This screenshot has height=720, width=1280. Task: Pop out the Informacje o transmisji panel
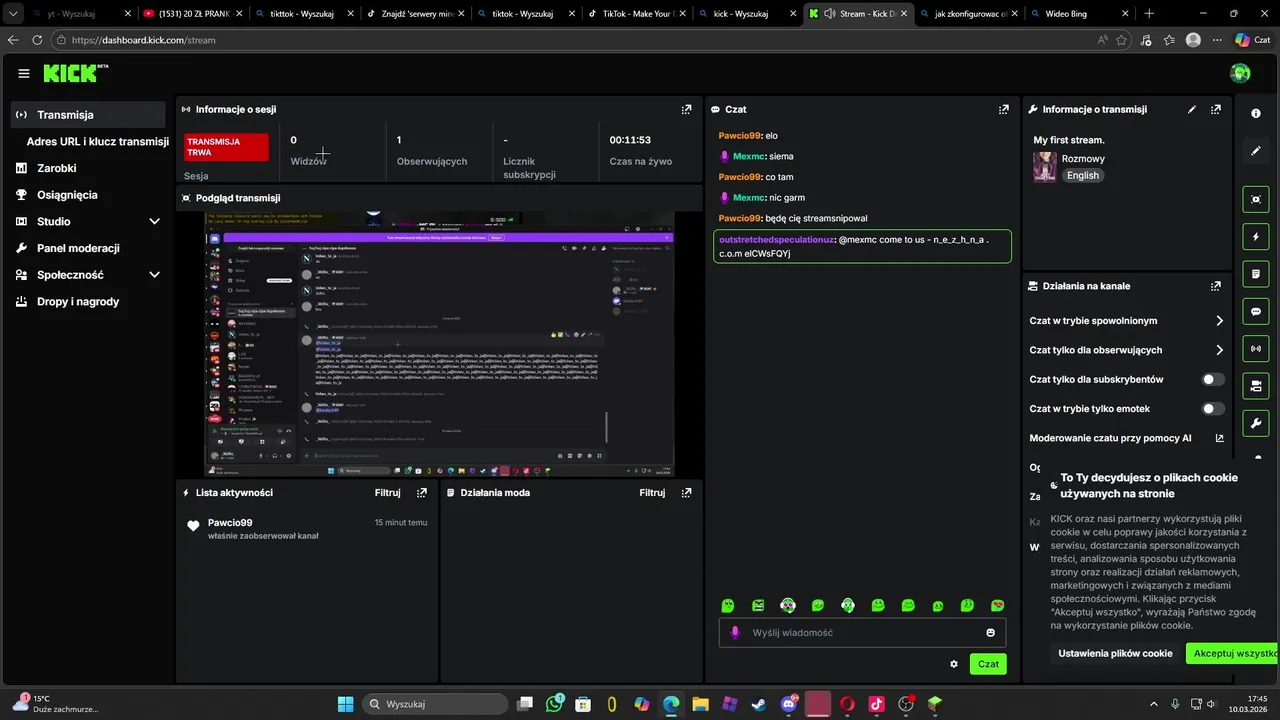(x=1216, y=109)
